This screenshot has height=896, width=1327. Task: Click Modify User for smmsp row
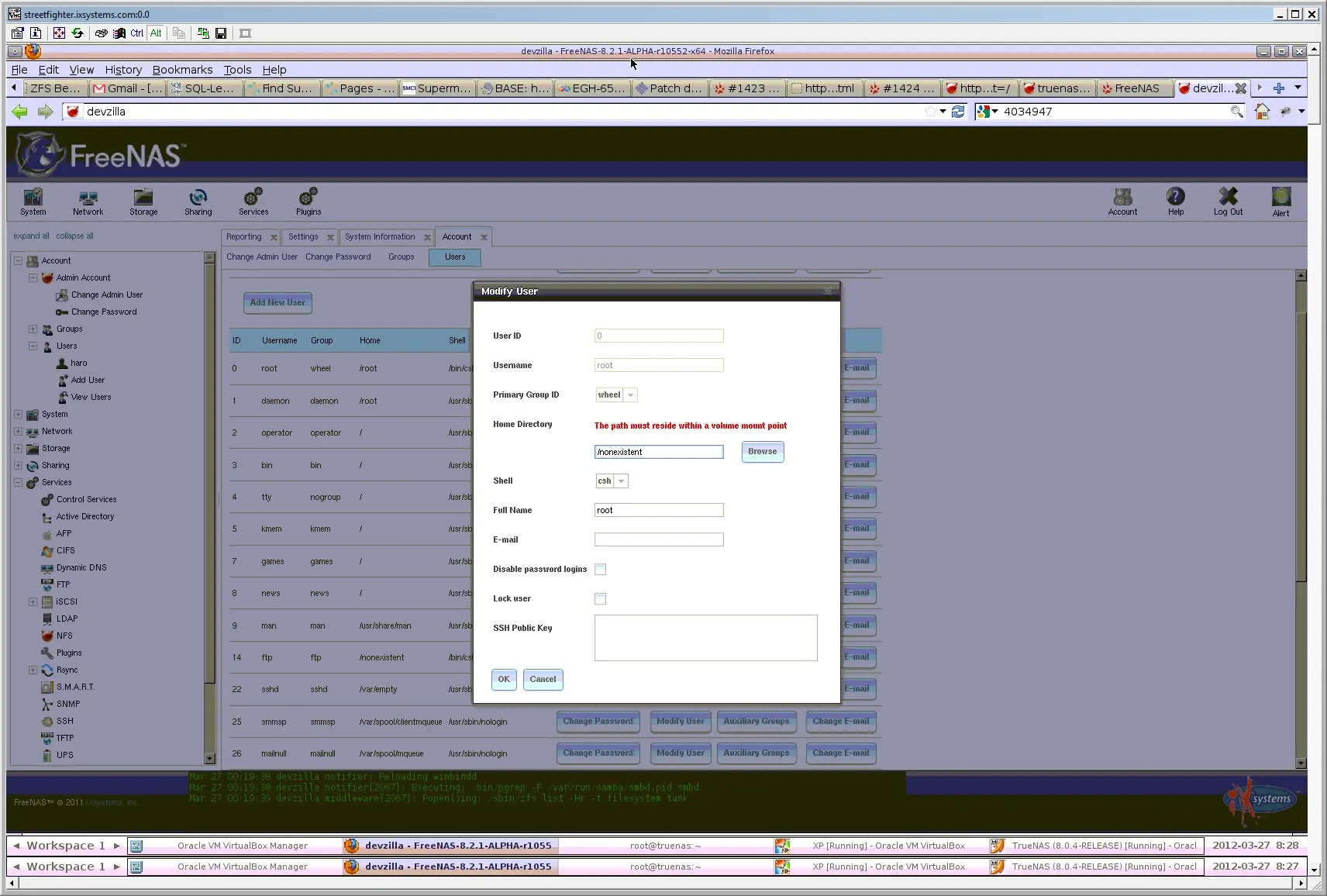(x=681, y=722)
